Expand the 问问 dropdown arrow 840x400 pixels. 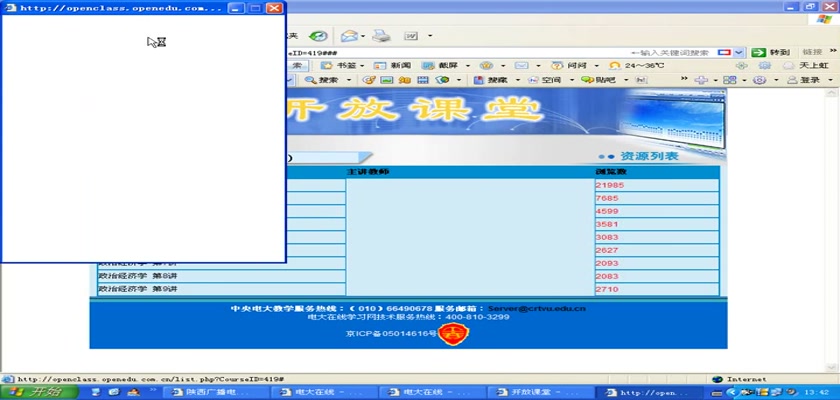(x=597, y=66)
